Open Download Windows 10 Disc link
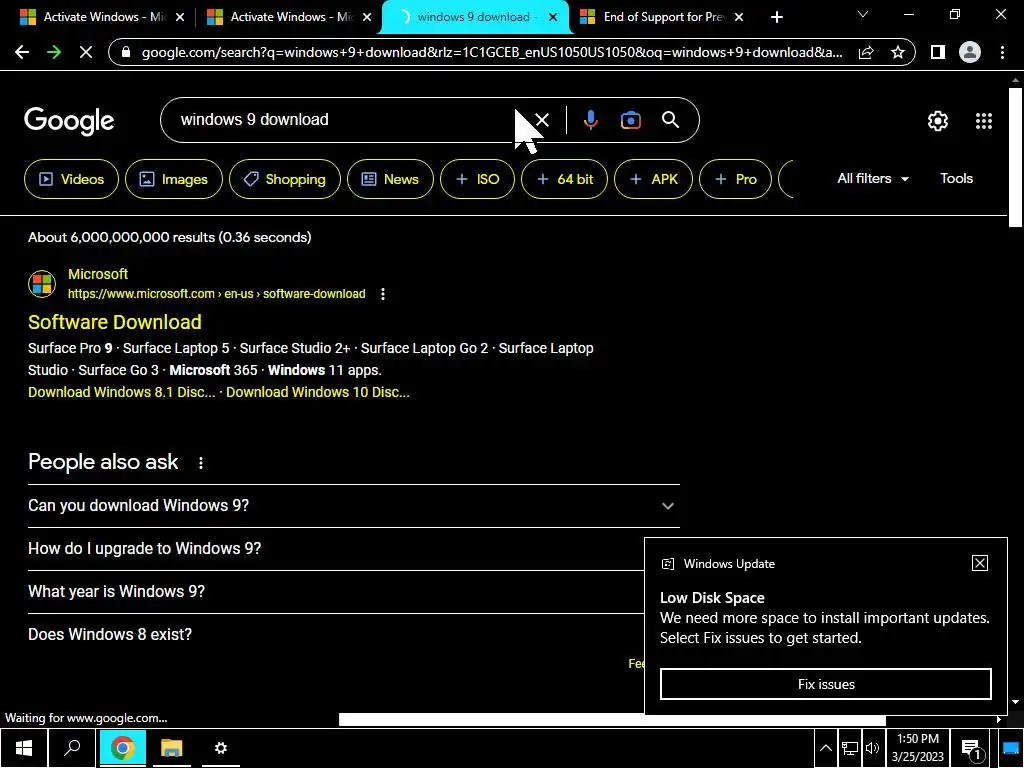 (317, 392)
